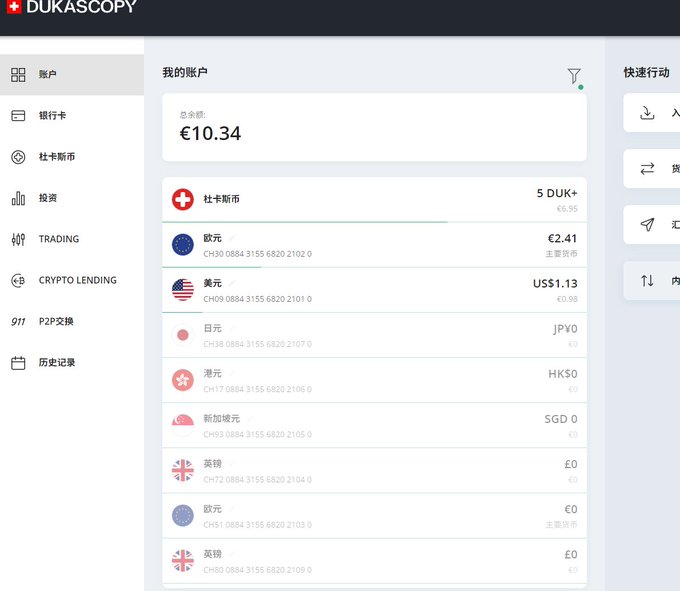Click the 5 DUK+ balance amount
Image resolution: width=680 pixels, height=591 pixels.
(x=557, y=193)
